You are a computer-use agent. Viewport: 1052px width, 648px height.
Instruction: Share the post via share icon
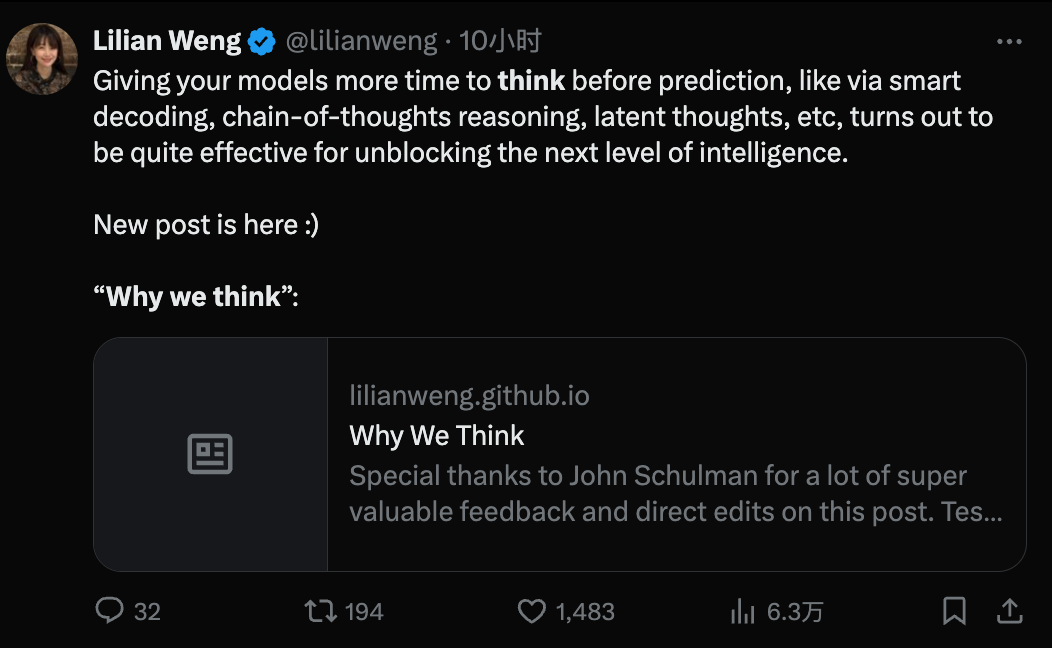tap(1010, 610)
